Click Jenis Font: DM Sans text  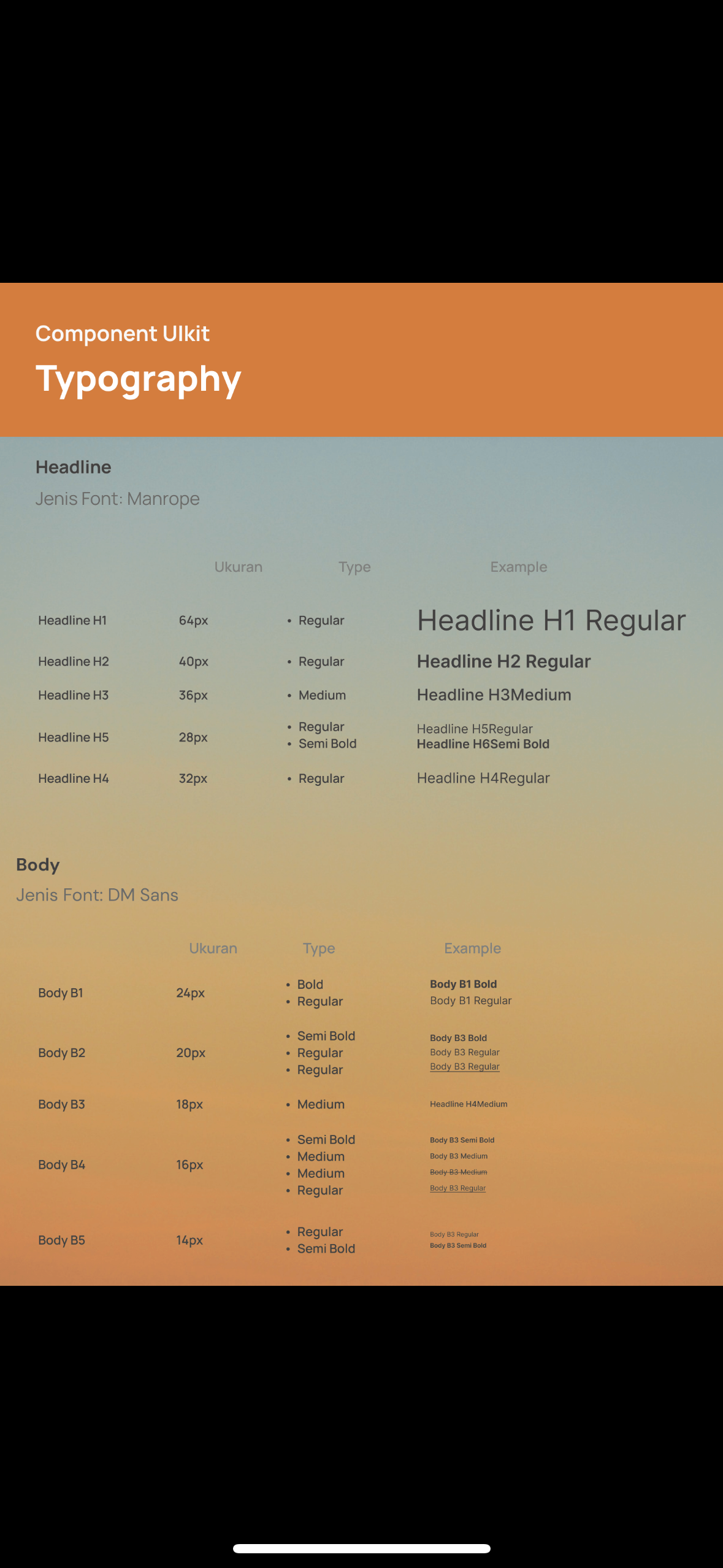(97, 895)
